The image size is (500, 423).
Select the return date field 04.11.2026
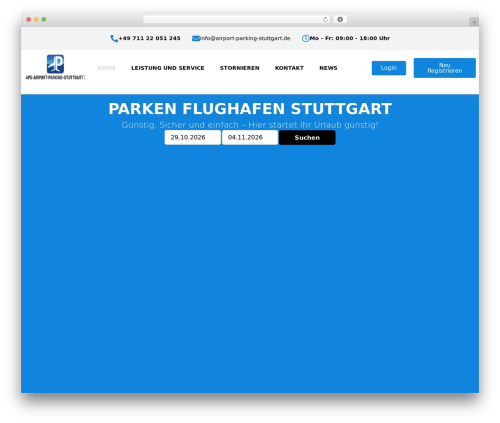(x=250, y=138)
